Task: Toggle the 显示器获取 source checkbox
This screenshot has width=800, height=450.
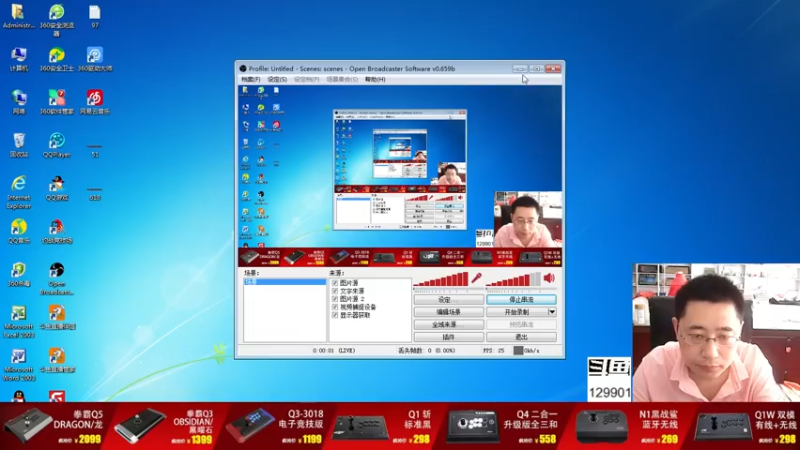Action: click(x=335, y=315)
